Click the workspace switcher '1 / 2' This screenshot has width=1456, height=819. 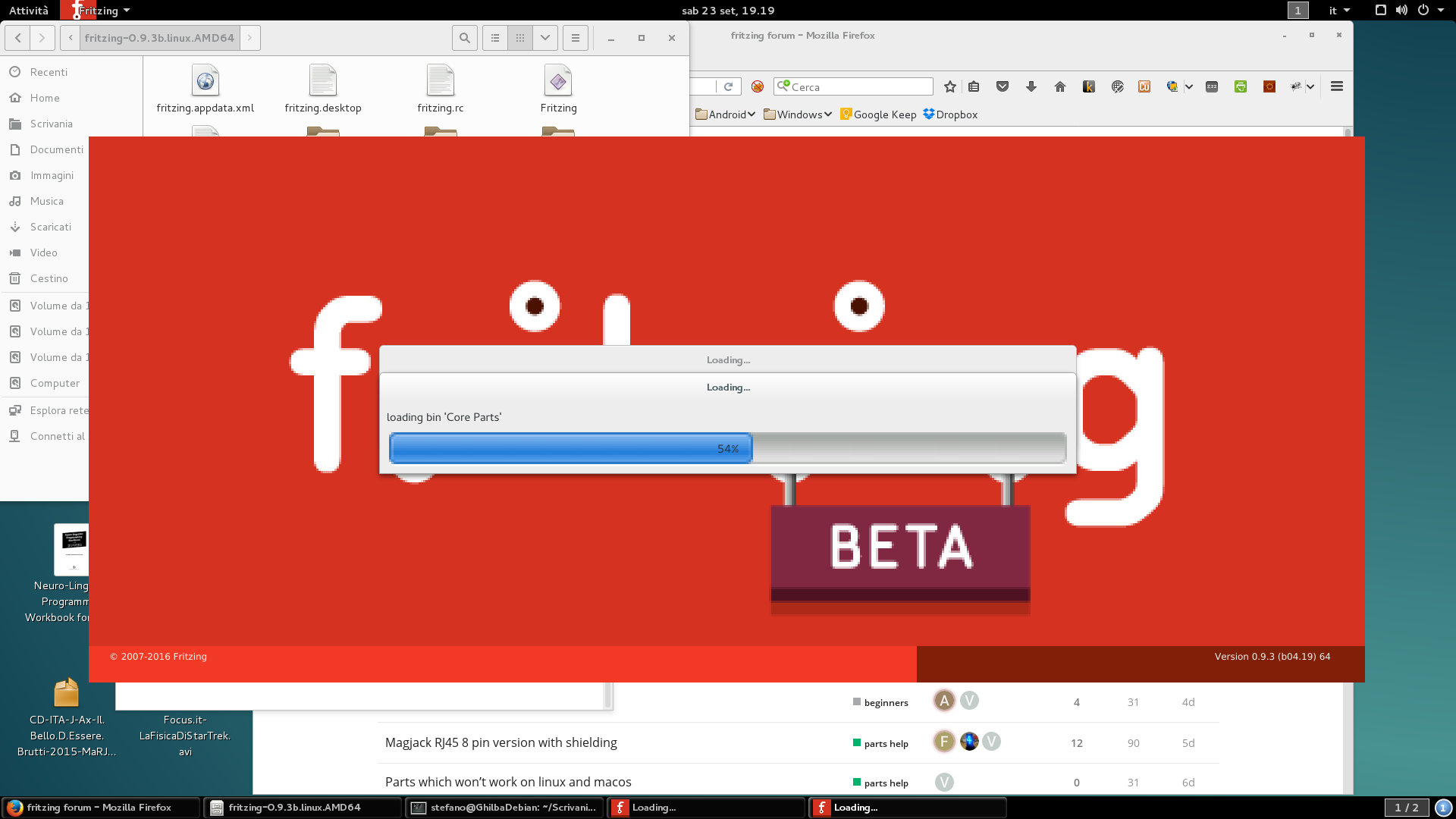pos(1407,808)
